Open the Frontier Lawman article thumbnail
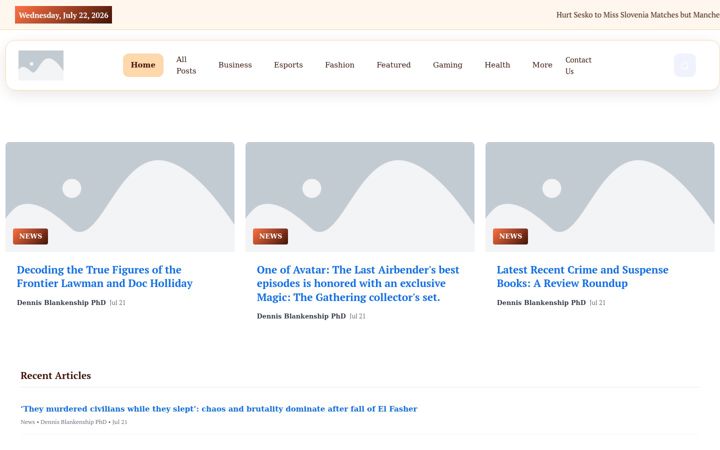 coord(120,197)
